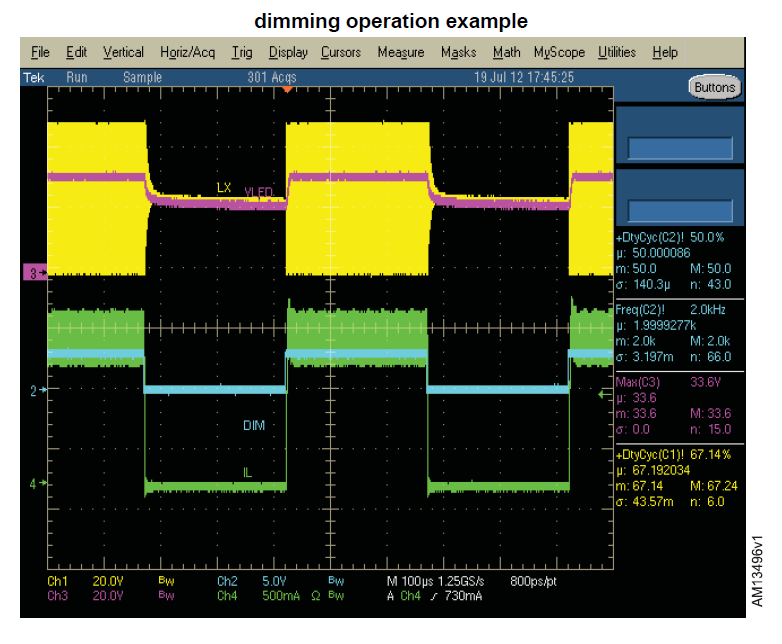Open the Measure menu
The width and height of the screenshot is (782, 644).
pos(400,52)
